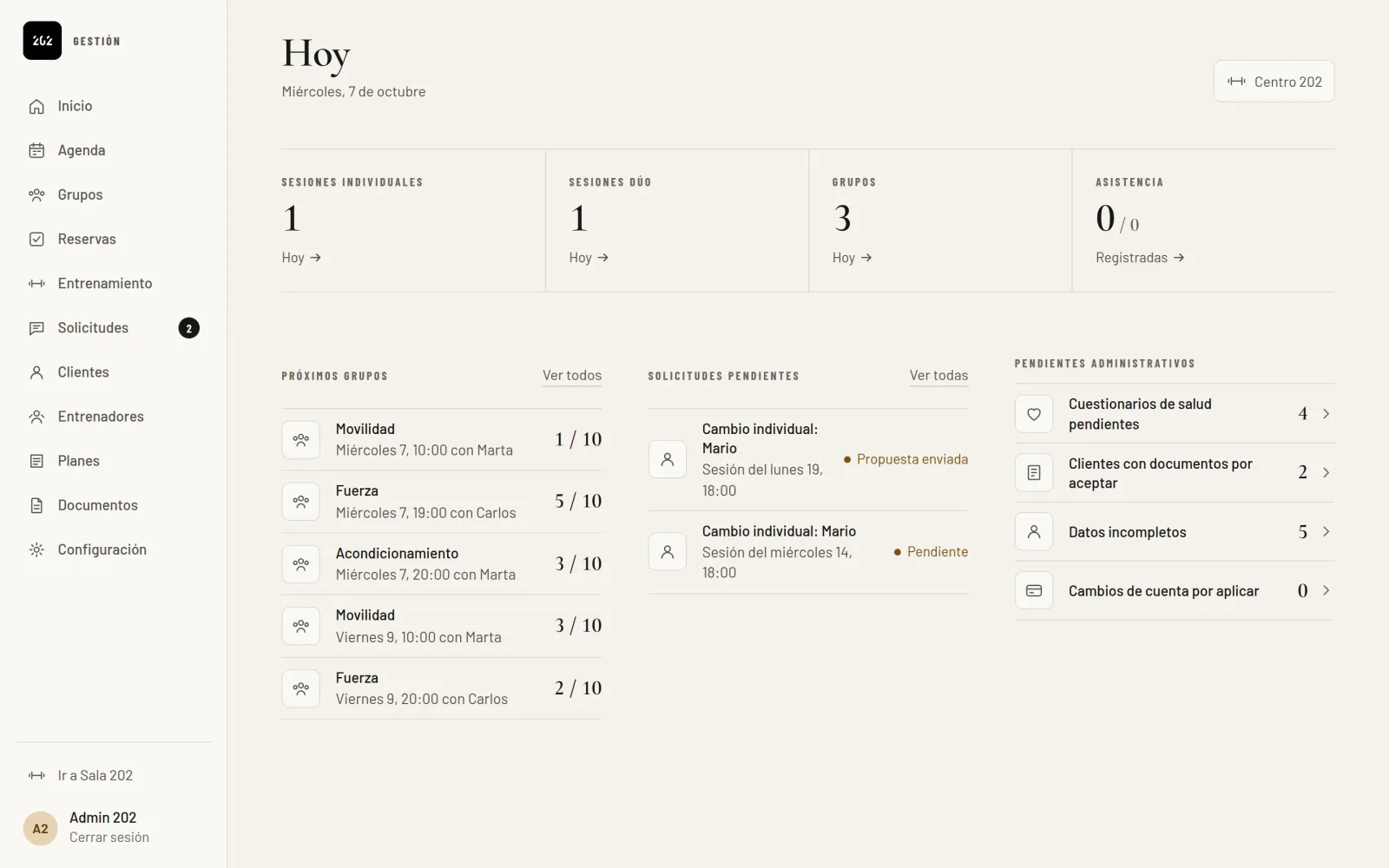Click Ver todas for Solicitudes pendientes
This screenshot has height=868, width=1389.
pyautogui.click(x=938, y=375)
